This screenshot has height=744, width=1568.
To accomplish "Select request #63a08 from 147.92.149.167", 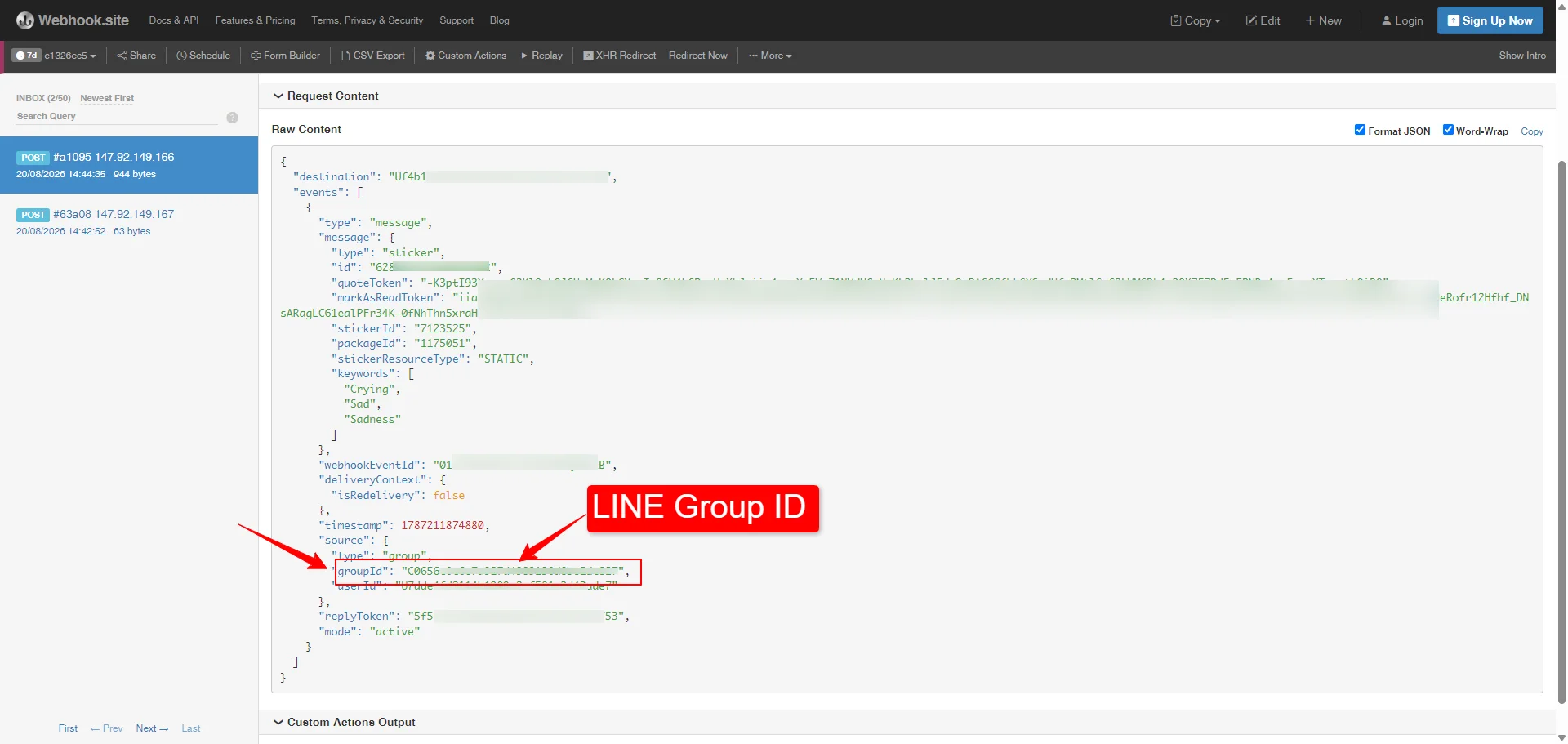I will point(129,222).
